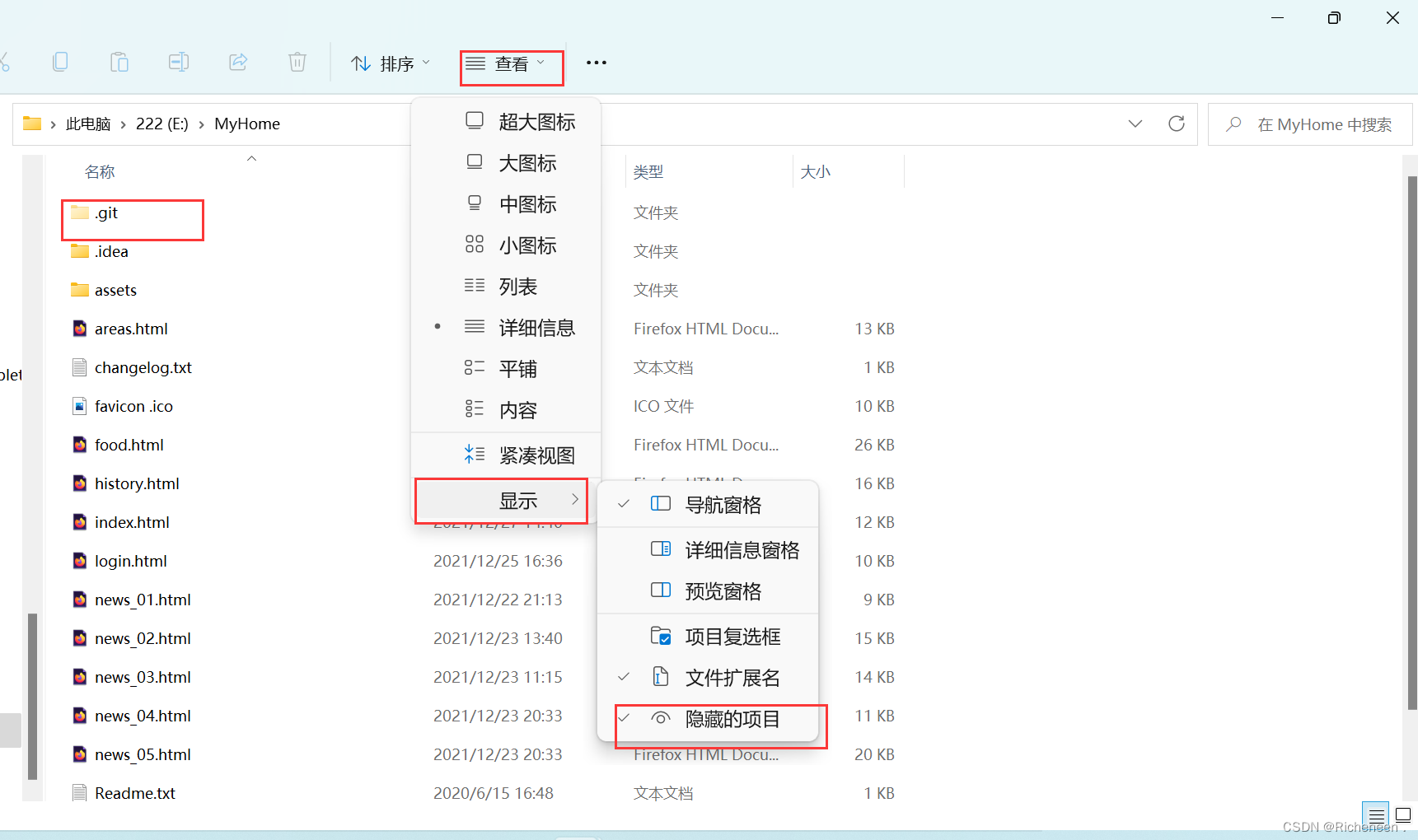Click the Copy toolbar icon
This screenshot has width=1418, height=840.
point(60,63)
